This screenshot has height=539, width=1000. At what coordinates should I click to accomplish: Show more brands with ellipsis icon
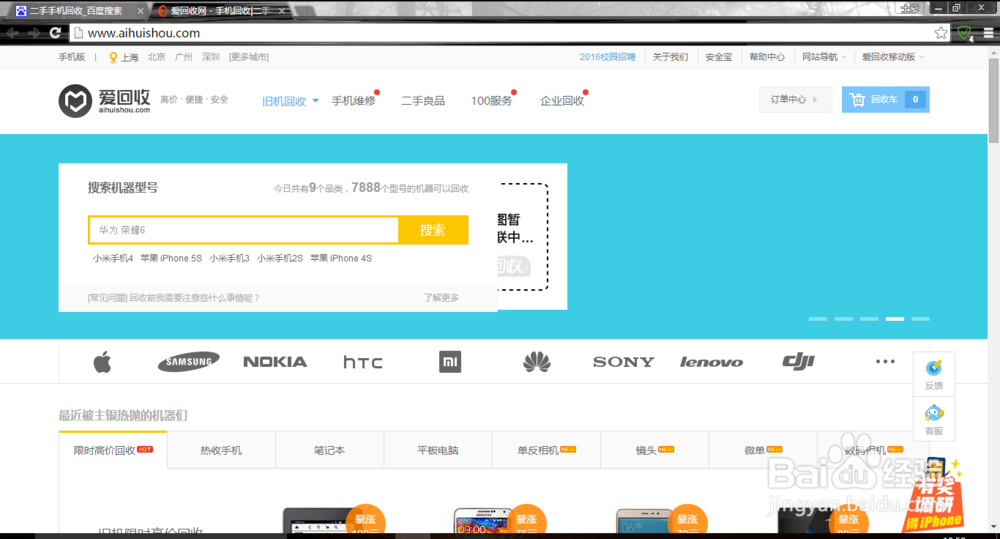coord(885,362)
